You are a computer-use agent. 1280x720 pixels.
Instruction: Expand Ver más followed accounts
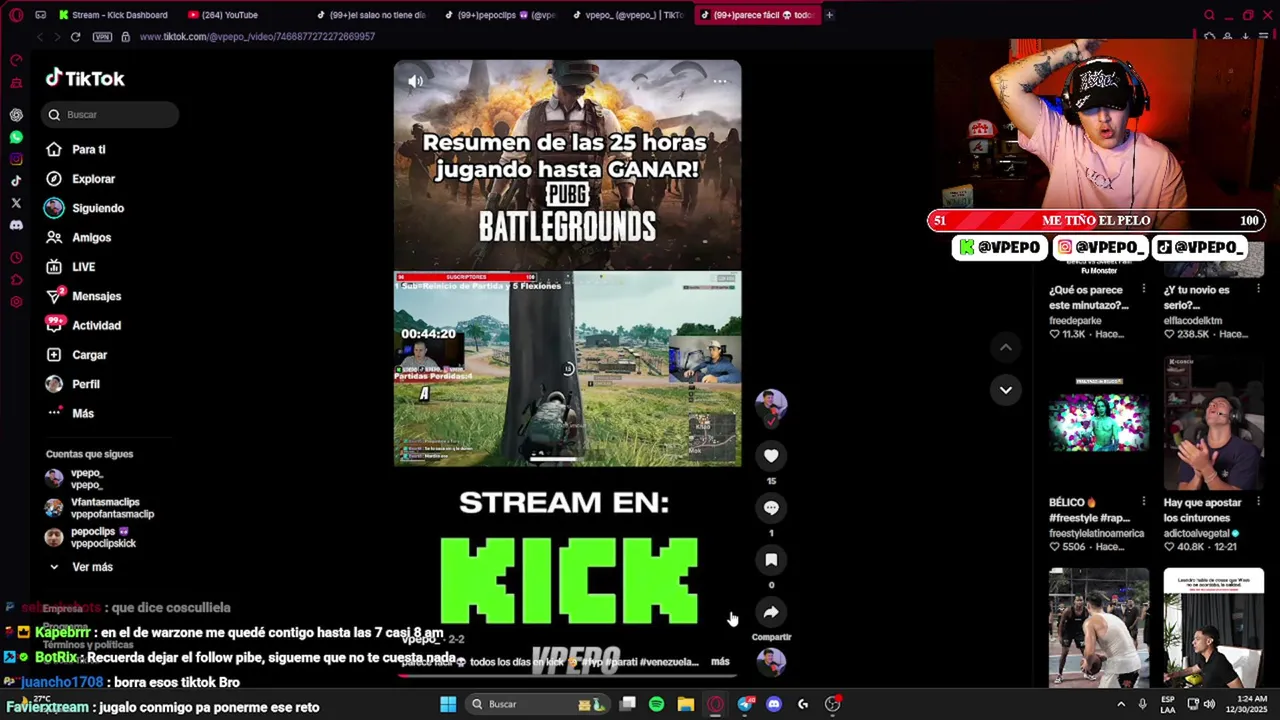point(80,567)
